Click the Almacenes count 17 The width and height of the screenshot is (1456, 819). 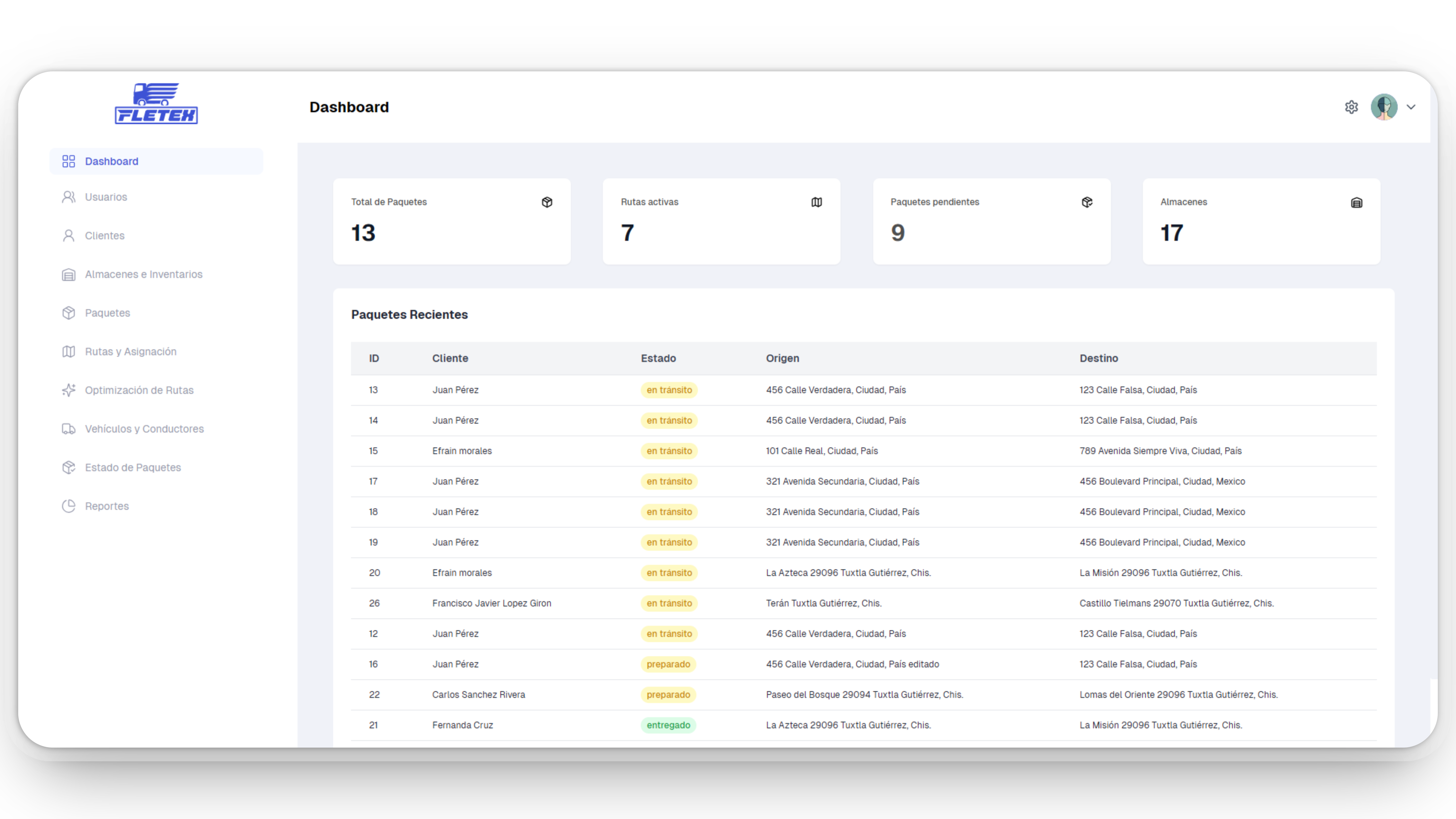pos(1172,233)
